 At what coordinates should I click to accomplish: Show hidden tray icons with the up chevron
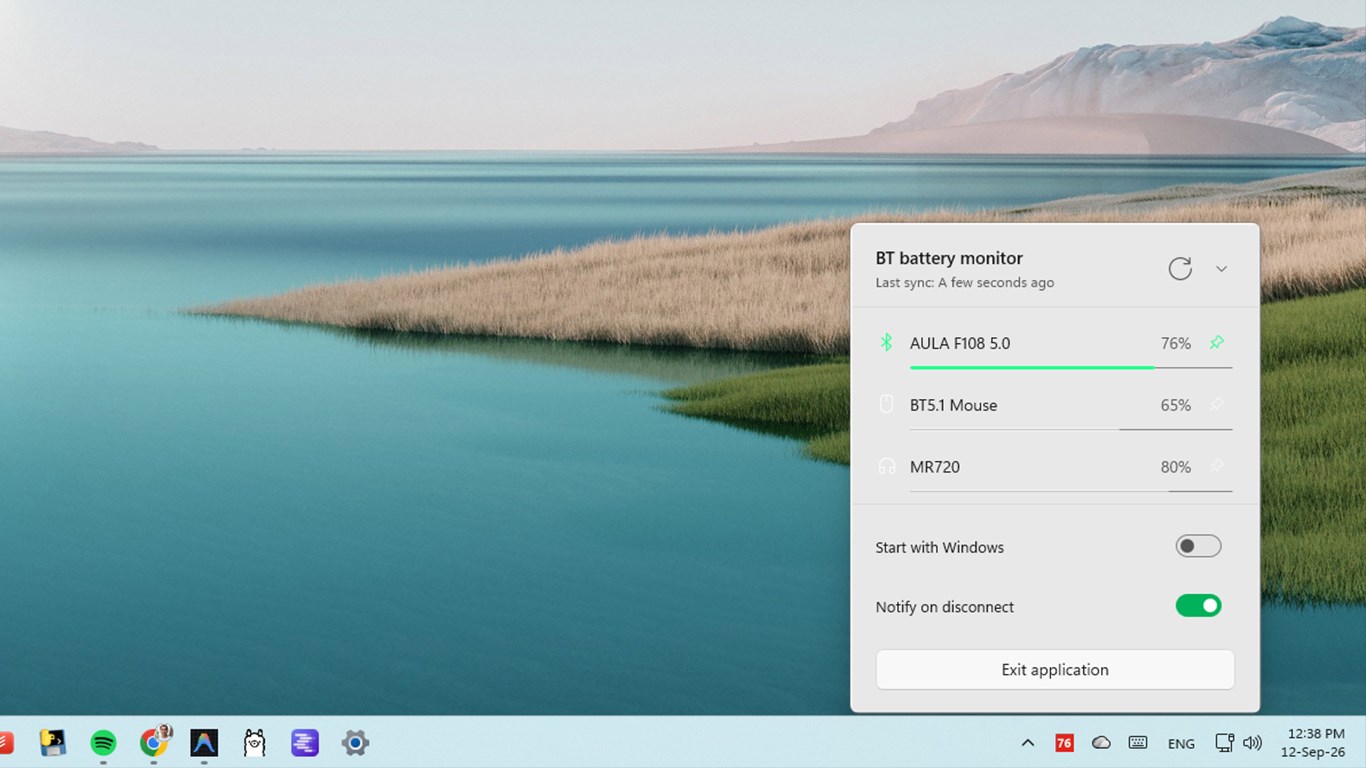(1027, 743)
